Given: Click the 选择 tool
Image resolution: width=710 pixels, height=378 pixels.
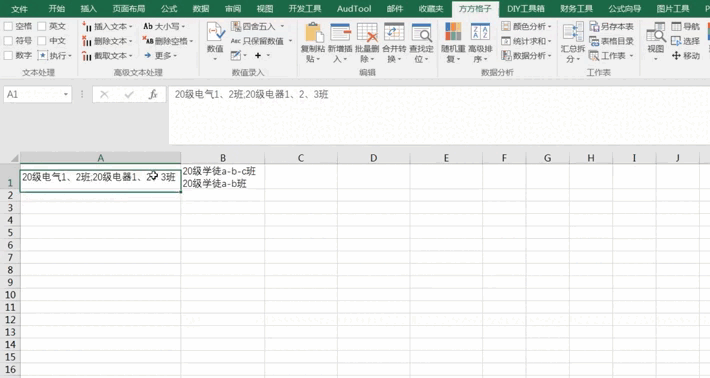Looking at the screenshot, I should click(685, 41).
